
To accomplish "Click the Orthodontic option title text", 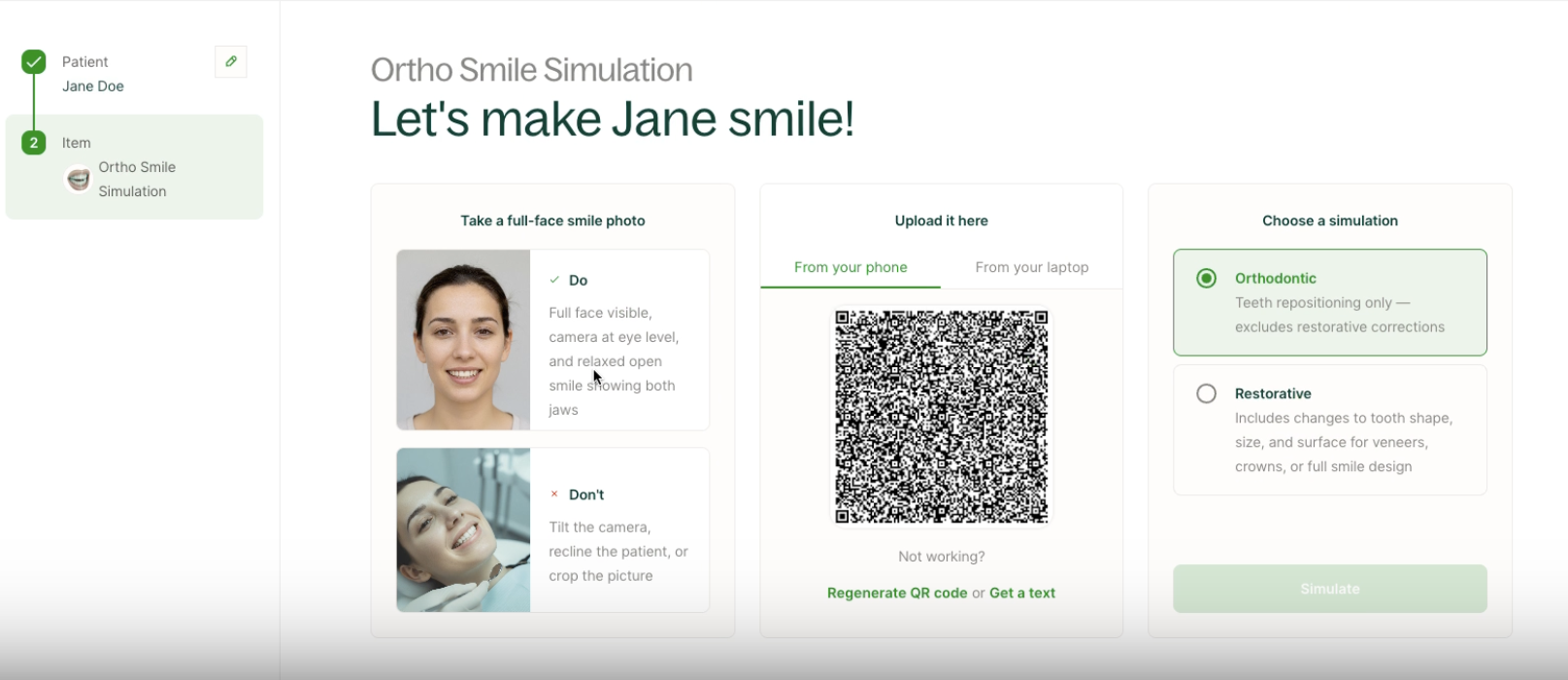I will point(1275,278).
